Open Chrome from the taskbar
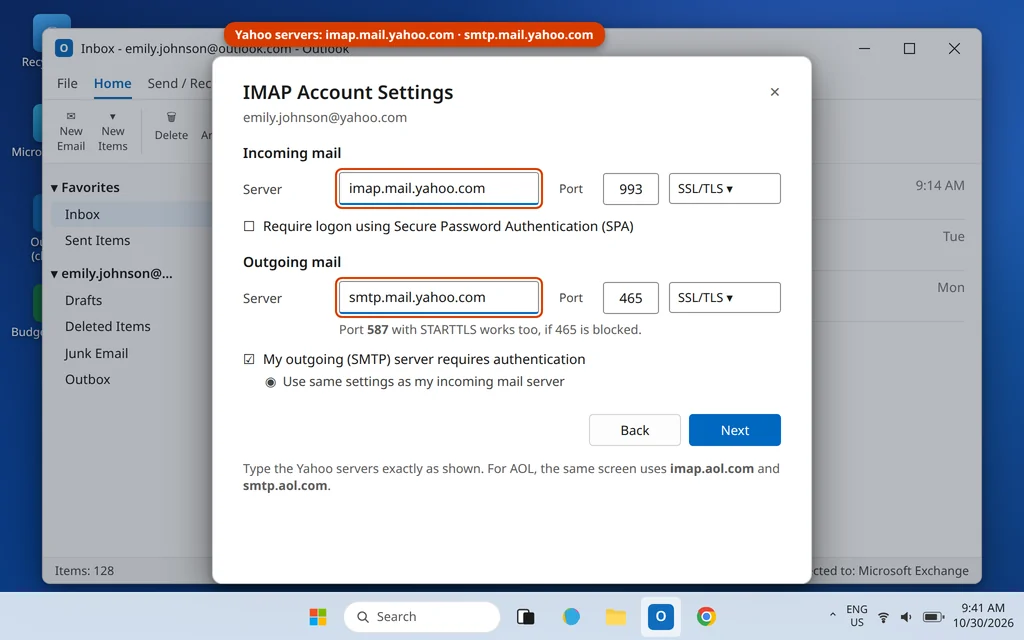 tap(706, 616)
